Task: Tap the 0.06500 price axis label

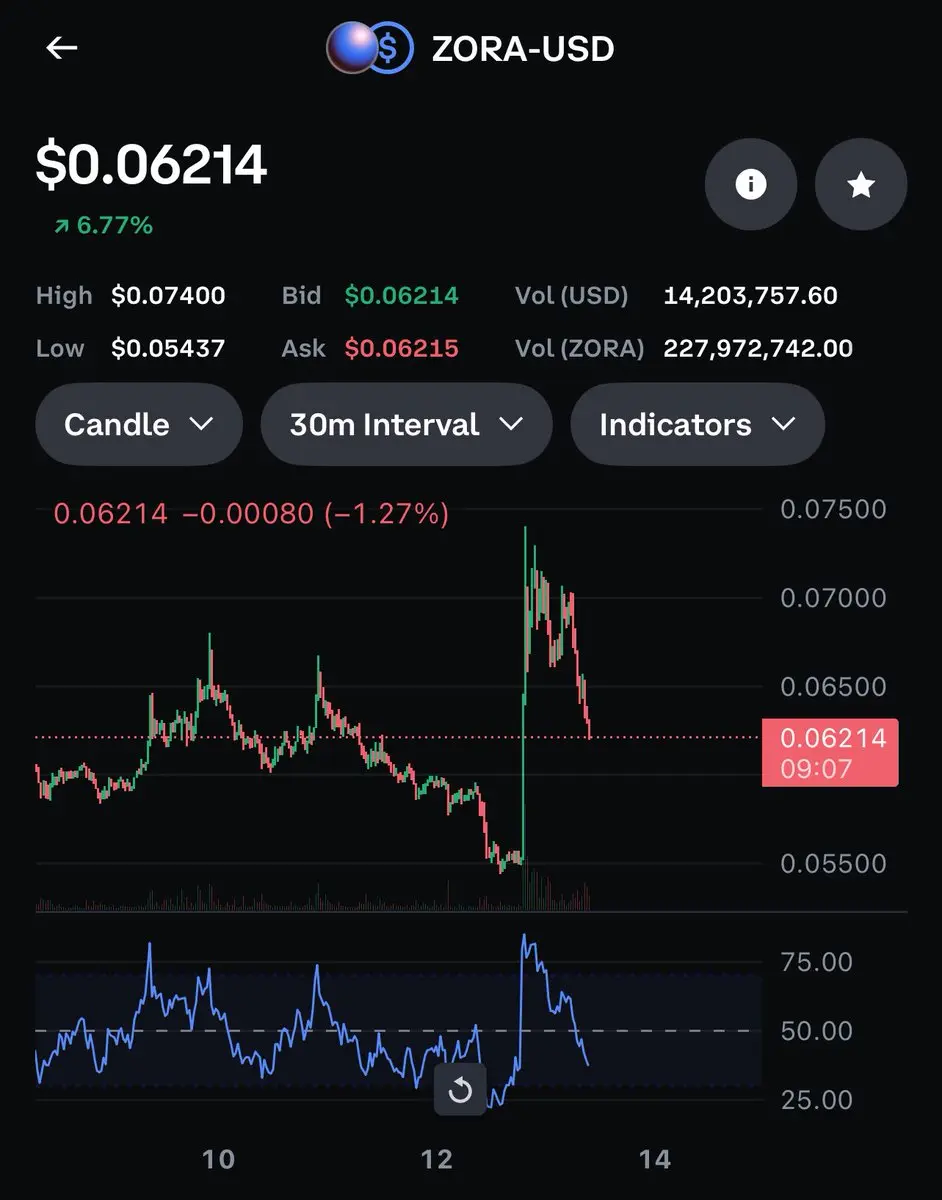Action: [833, 687]
